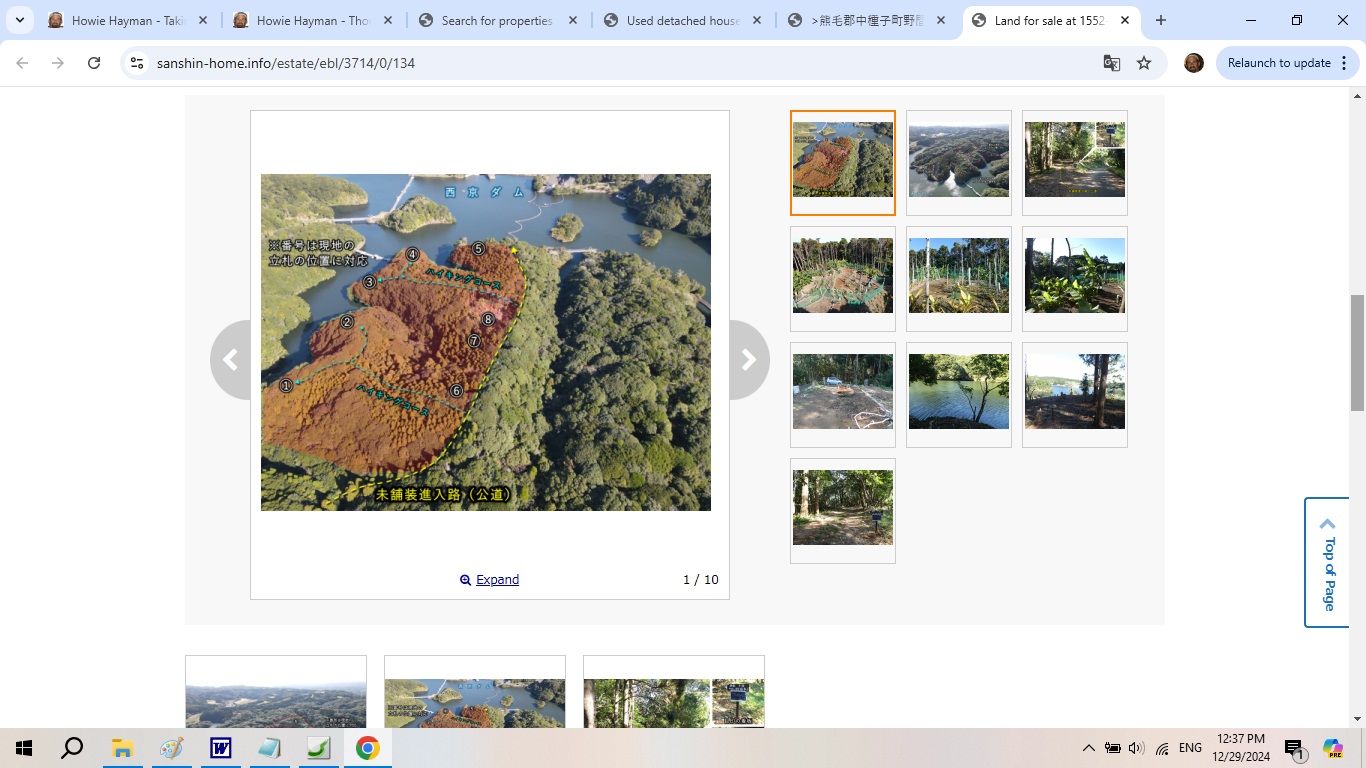The height and width of the screenshot is (768, 1366).
Task: Click Relaunch to update button
Action: click(x=1278, y=63)
